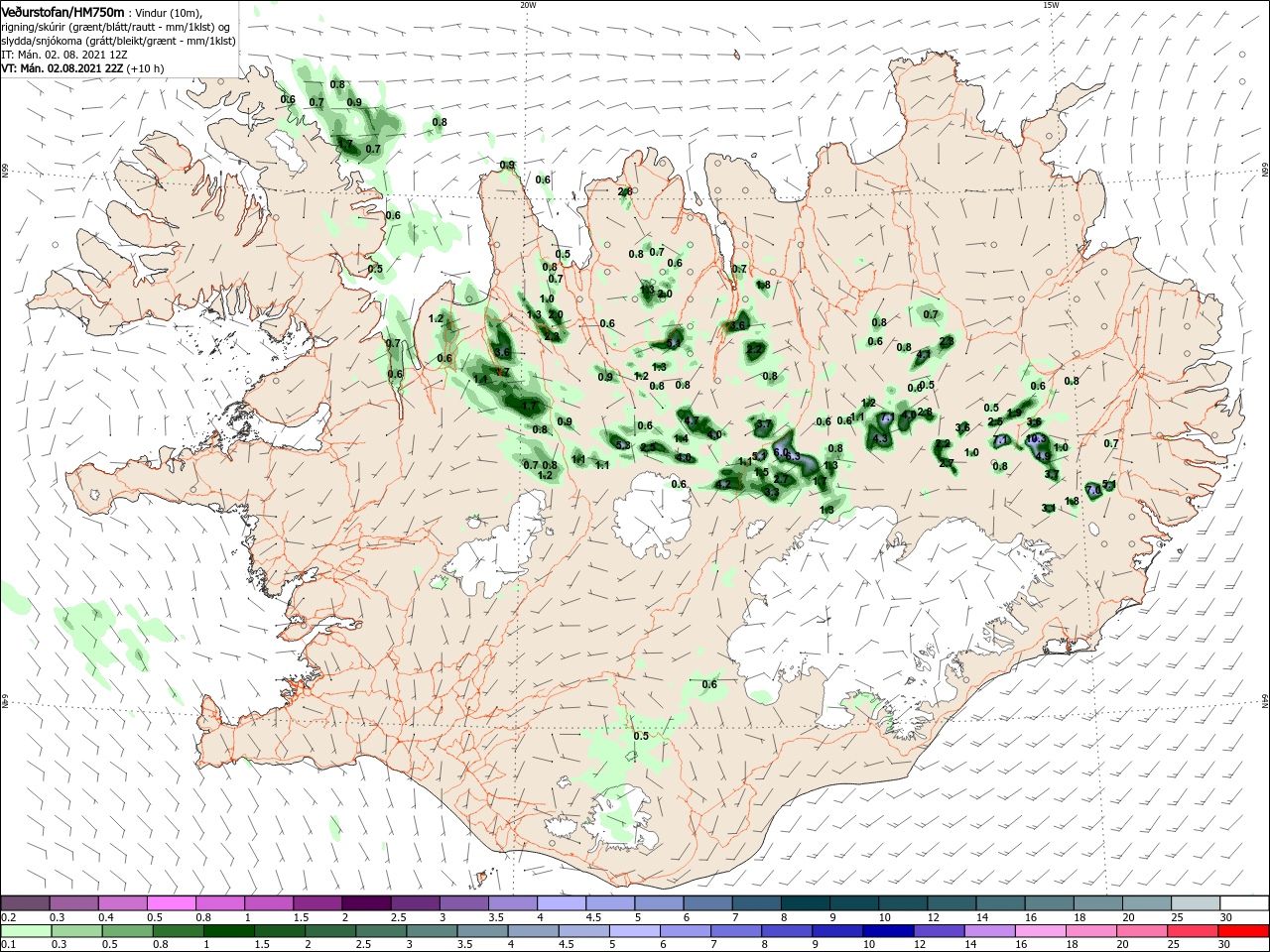Pick the 0.8 green swatch in the lower legend row
This screenshot has width=1270, height=952.
click(178, 931)
